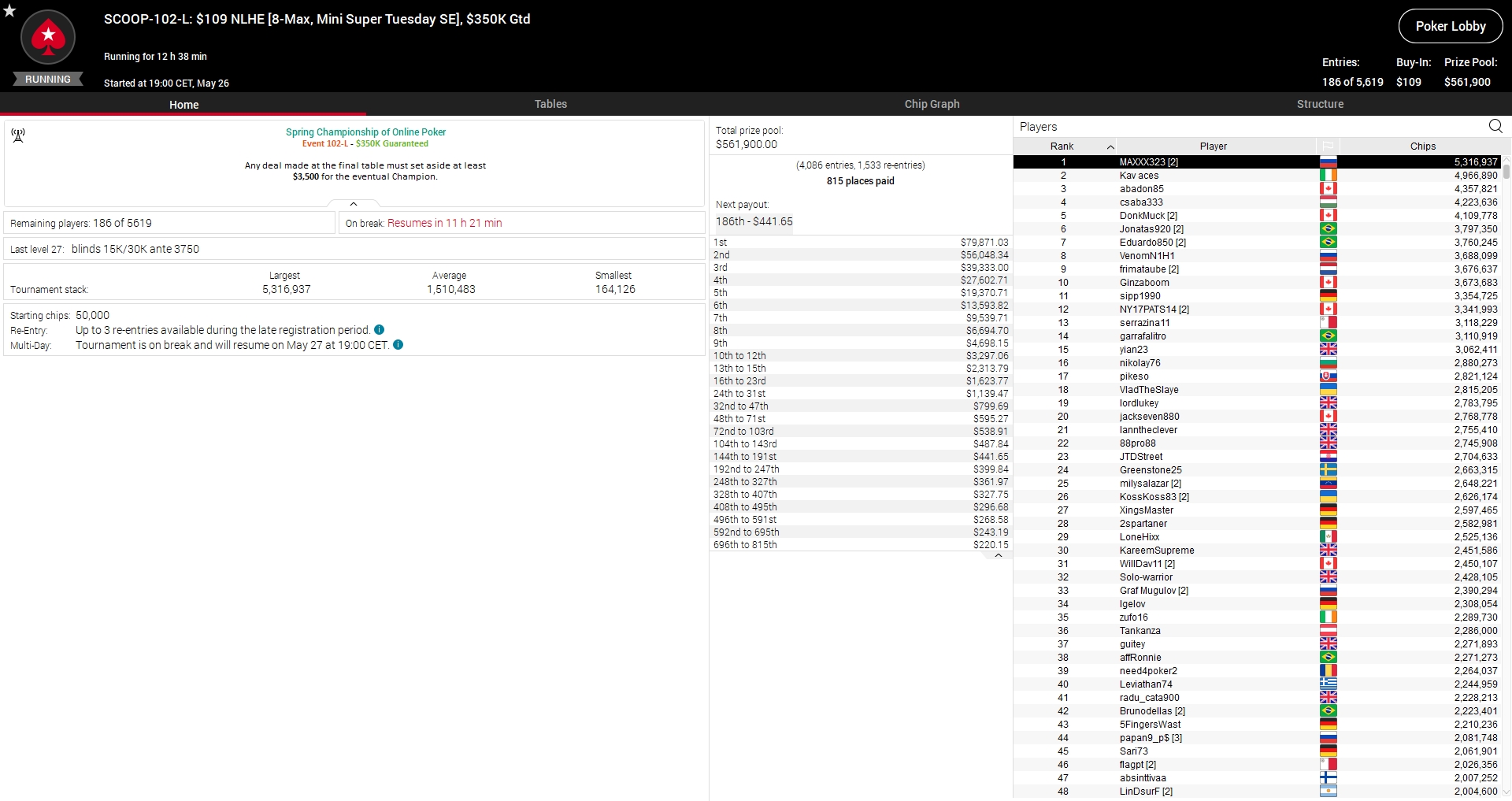
Task: Click VenomN1H1's flag icon
Action: pyautogui.click(x=1328, y=256)
